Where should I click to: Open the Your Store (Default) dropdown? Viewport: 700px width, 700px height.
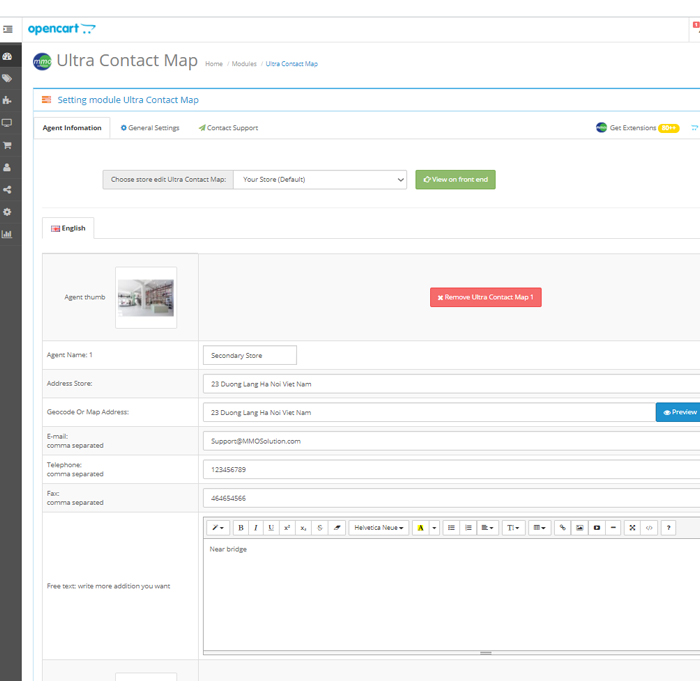320,179
